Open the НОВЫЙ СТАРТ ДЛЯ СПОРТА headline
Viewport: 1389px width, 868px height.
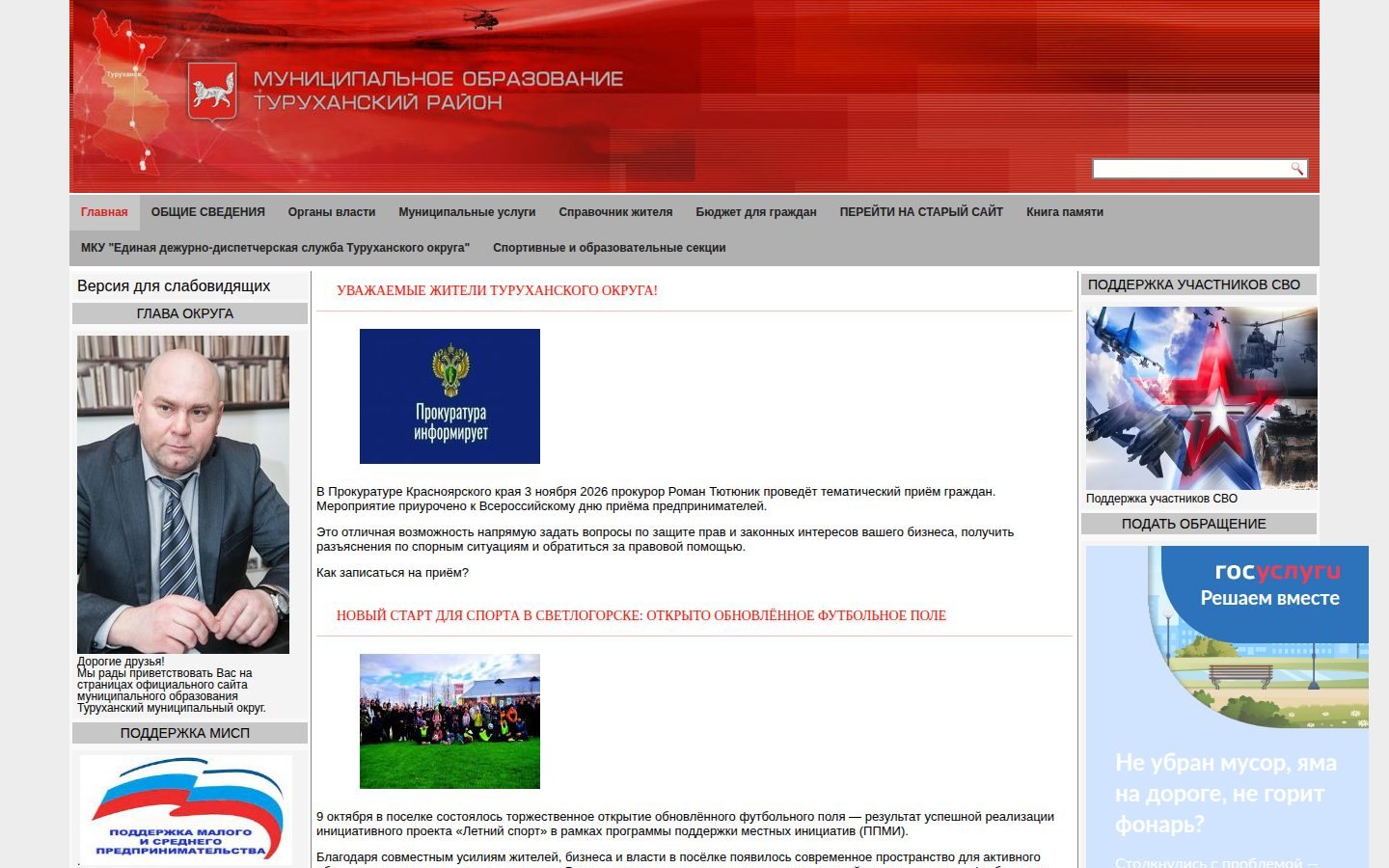pos(641,615)
